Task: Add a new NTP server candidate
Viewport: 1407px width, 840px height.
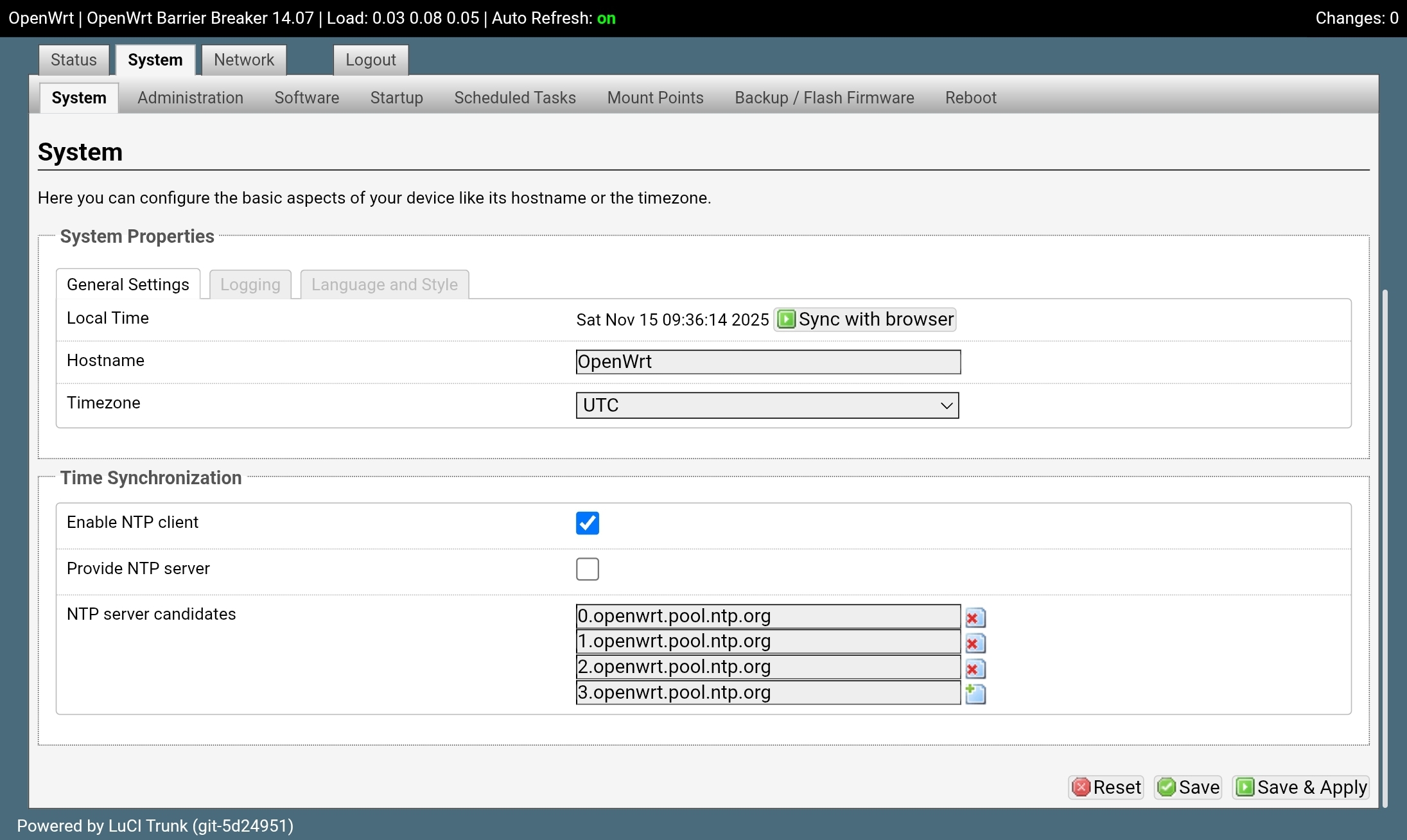Action: (975, 694)
